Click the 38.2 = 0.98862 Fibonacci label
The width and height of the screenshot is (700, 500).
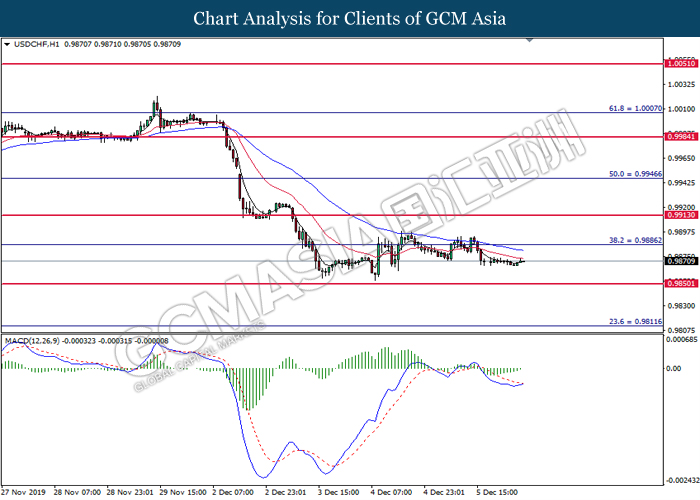[636, 240]
